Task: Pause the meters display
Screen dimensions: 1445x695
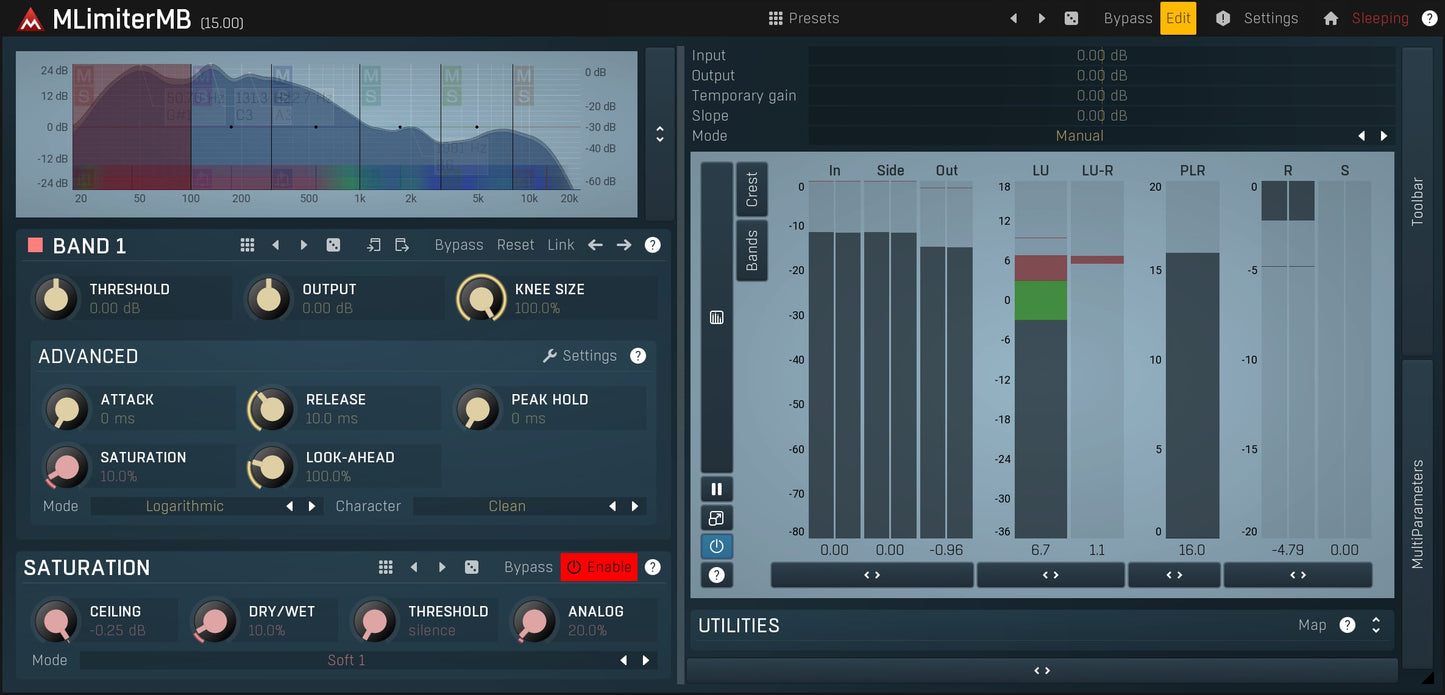Action: point(716,489)
